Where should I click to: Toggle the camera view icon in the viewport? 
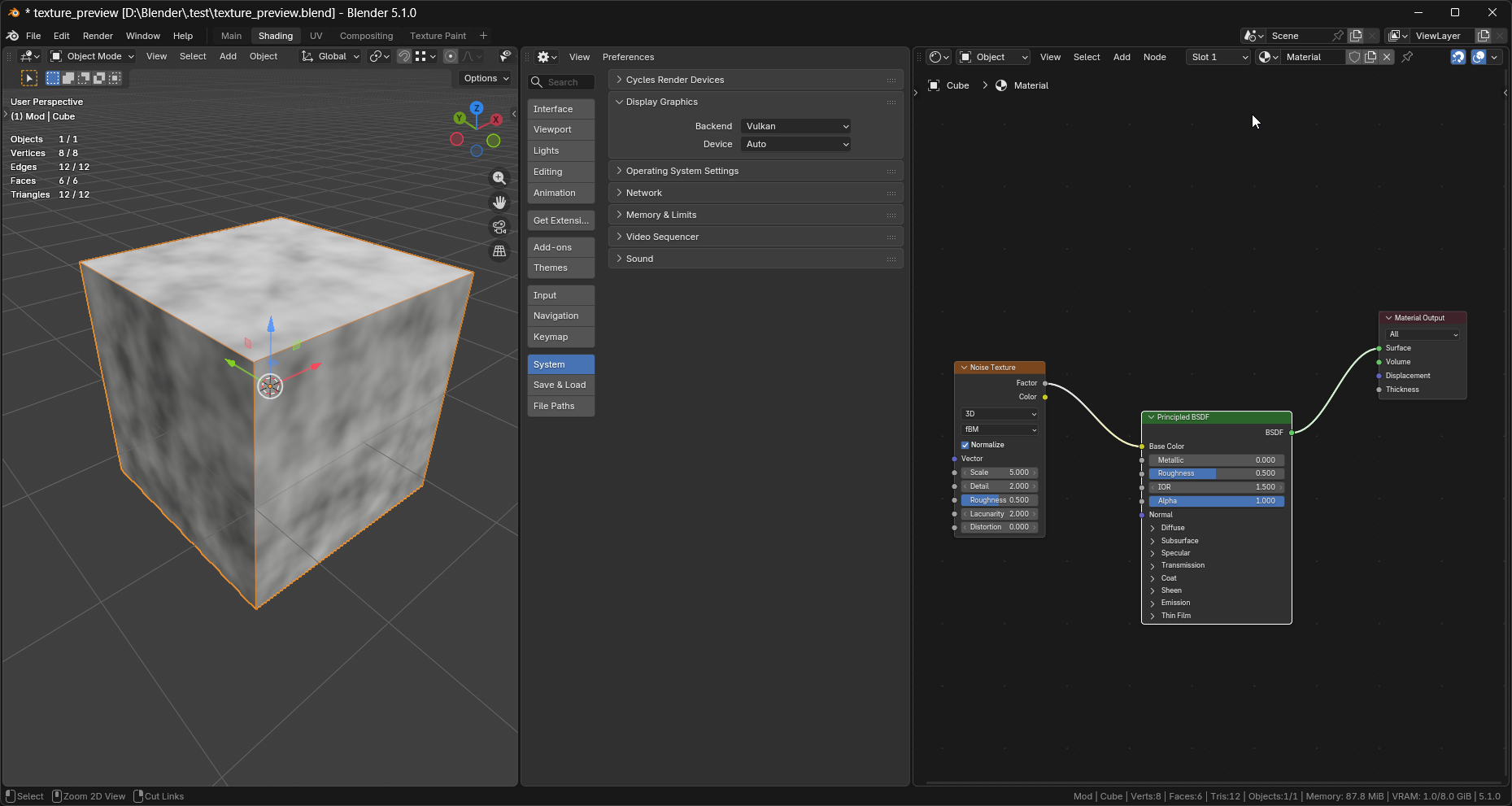(499, 227)
